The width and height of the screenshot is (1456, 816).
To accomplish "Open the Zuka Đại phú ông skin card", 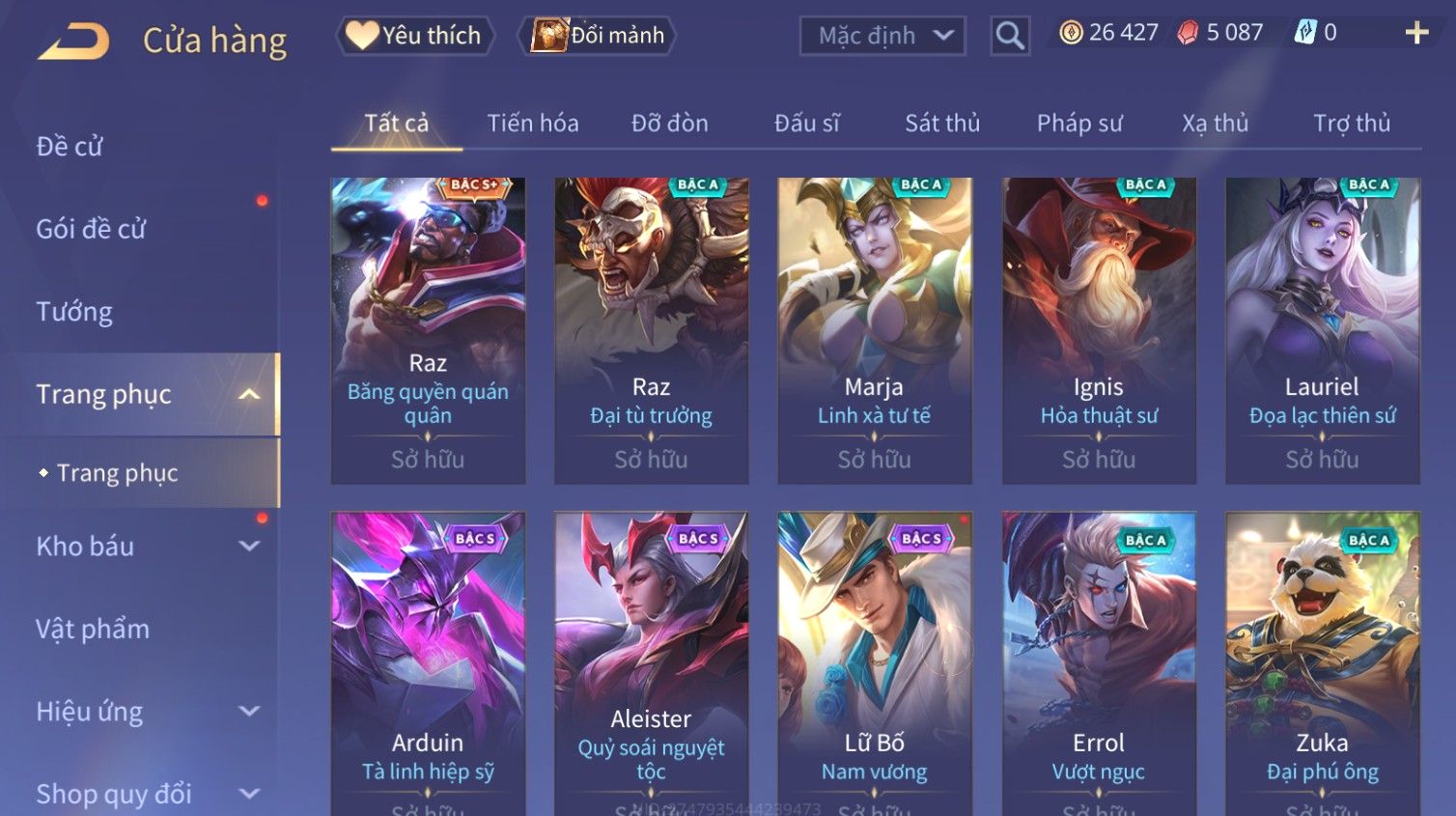I will pos(1322,663).
